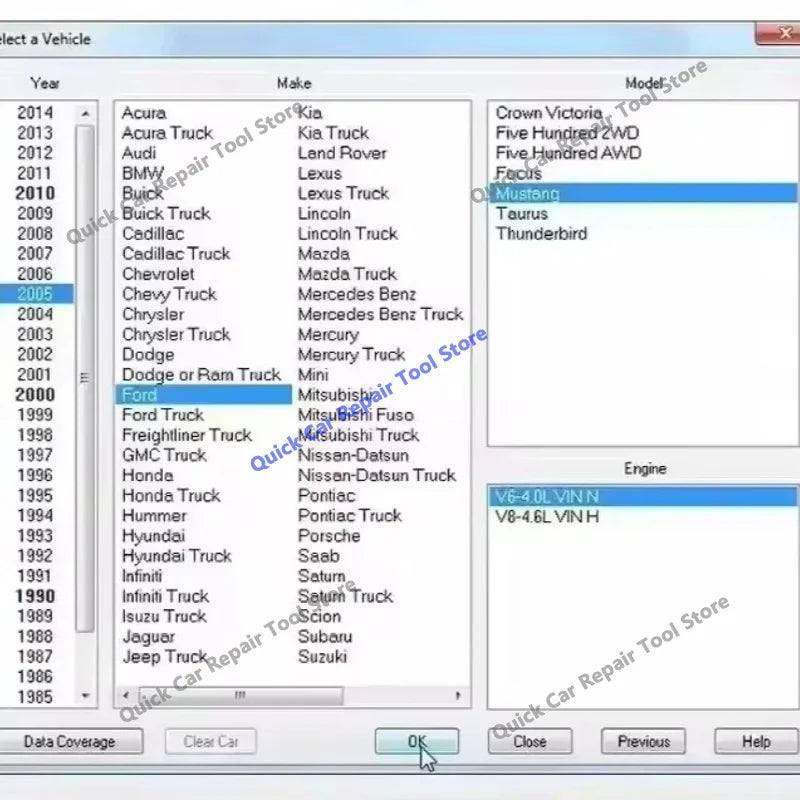Open the Data Coverage button
This screenshot has height=800, width=800.
[70, 741]
